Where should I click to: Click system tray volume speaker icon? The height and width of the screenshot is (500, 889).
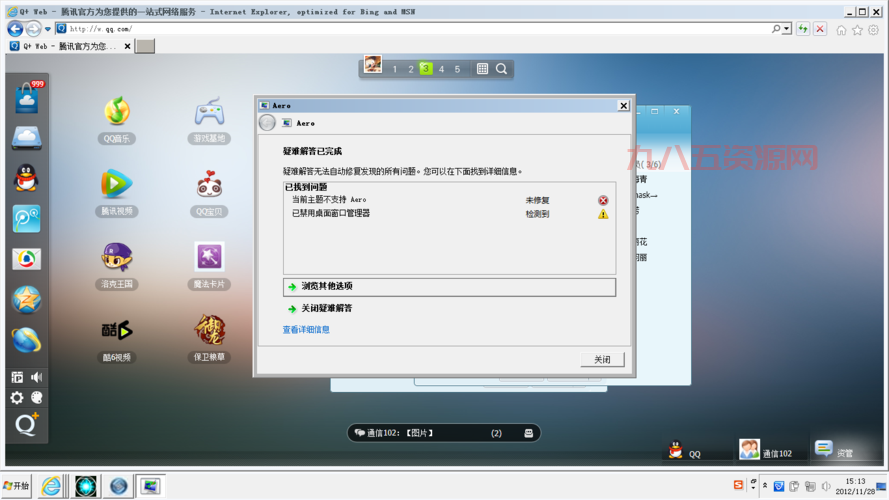click(826, 486)
